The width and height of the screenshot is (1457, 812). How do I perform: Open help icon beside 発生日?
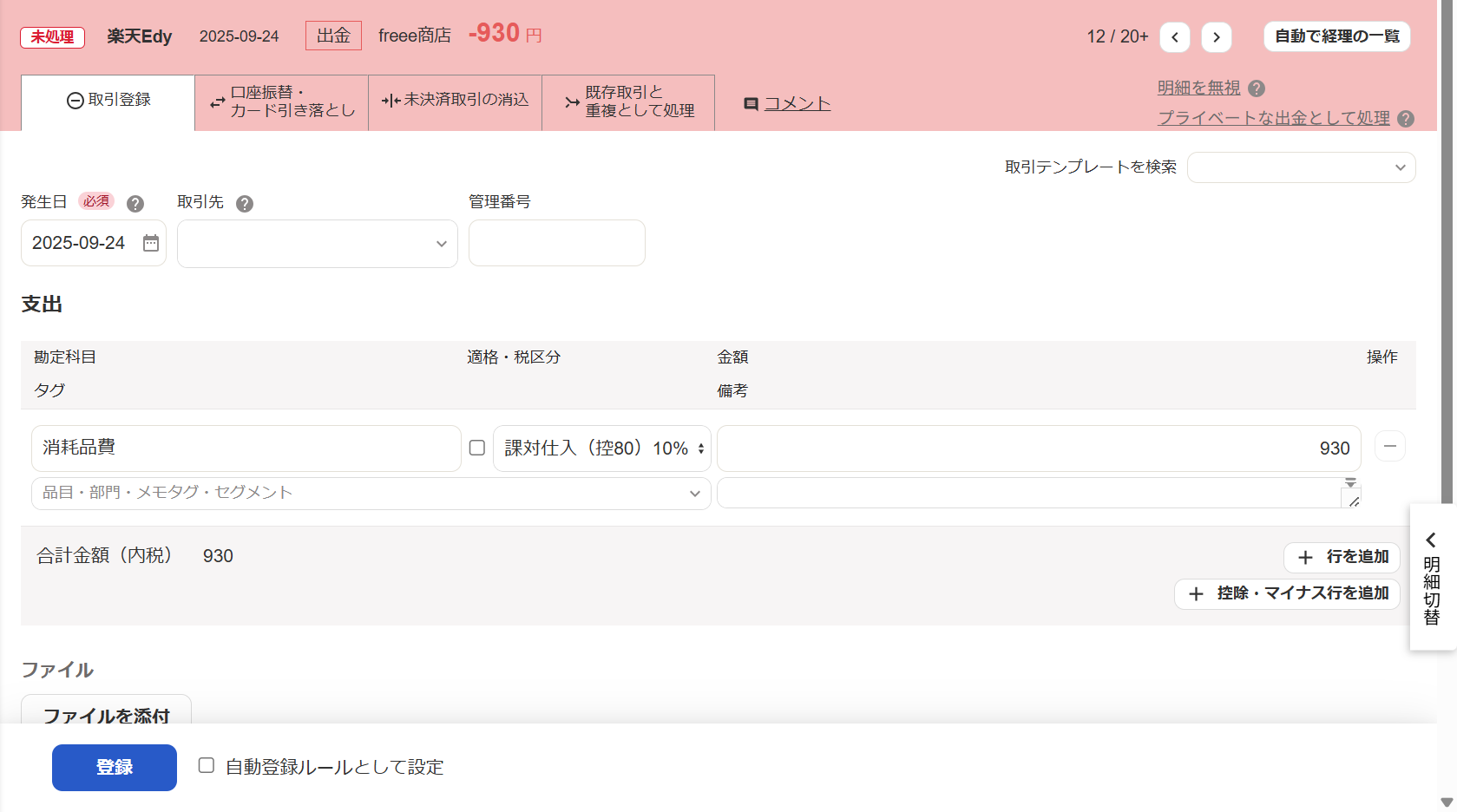point(135,204)
